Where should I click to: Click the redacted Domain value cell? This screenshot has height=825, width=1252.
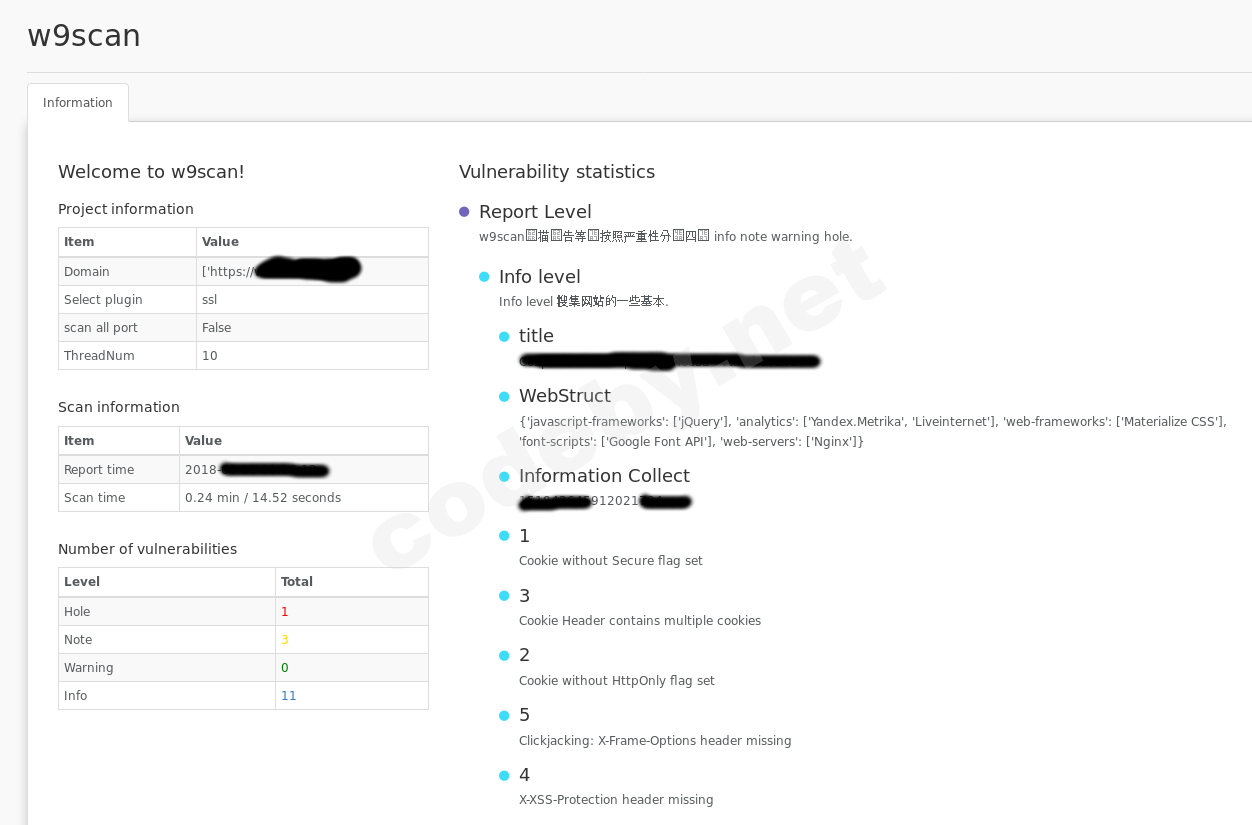pos(312,272)
